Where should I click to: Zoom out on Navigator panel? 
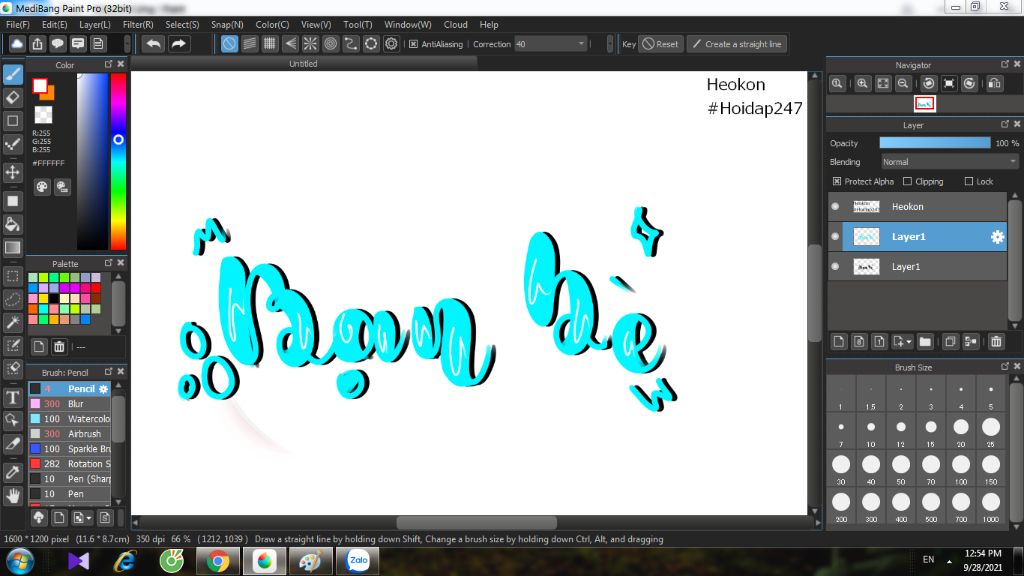pyautogui.click(x=903, y=84)
